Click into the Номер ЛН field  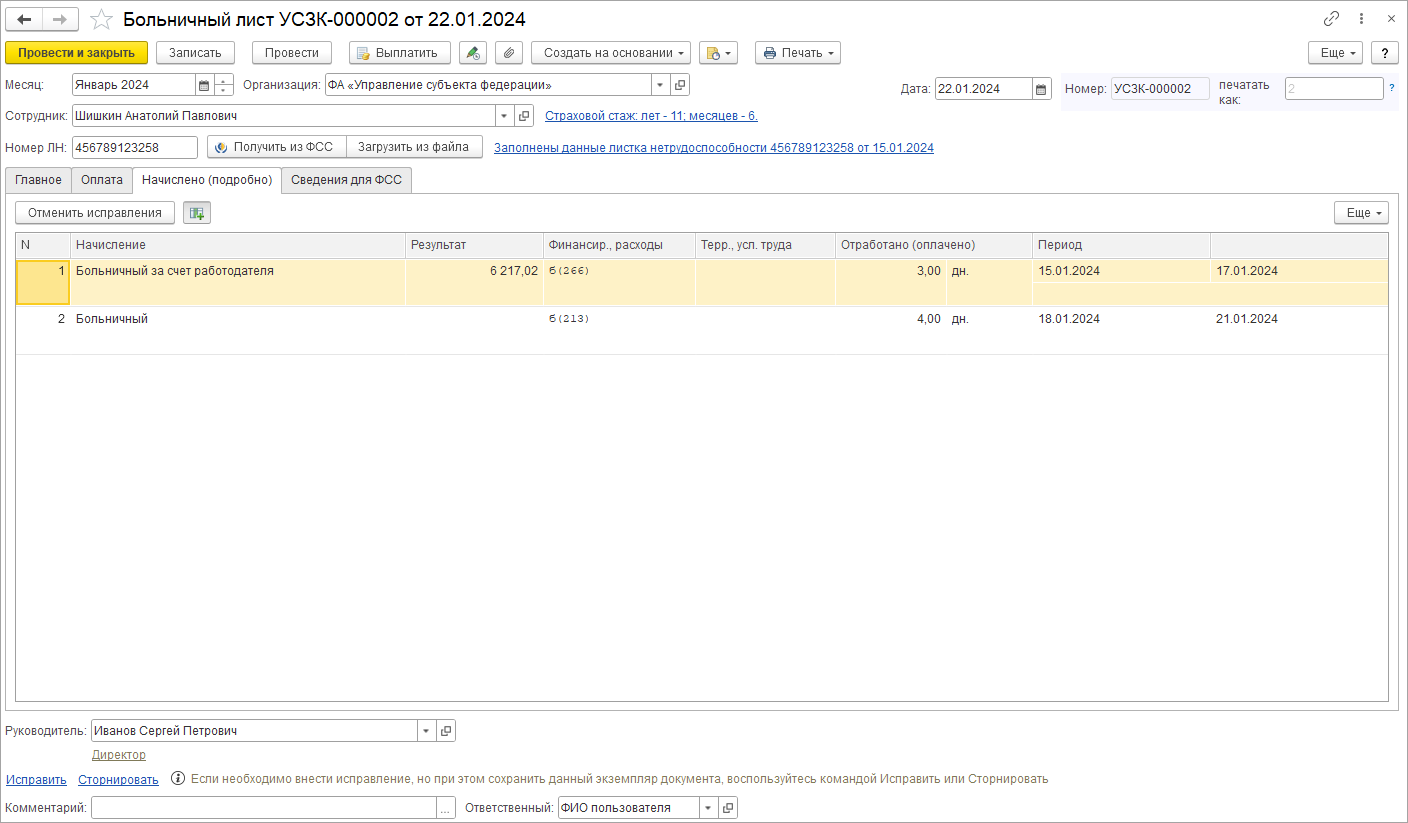(135, 147)
